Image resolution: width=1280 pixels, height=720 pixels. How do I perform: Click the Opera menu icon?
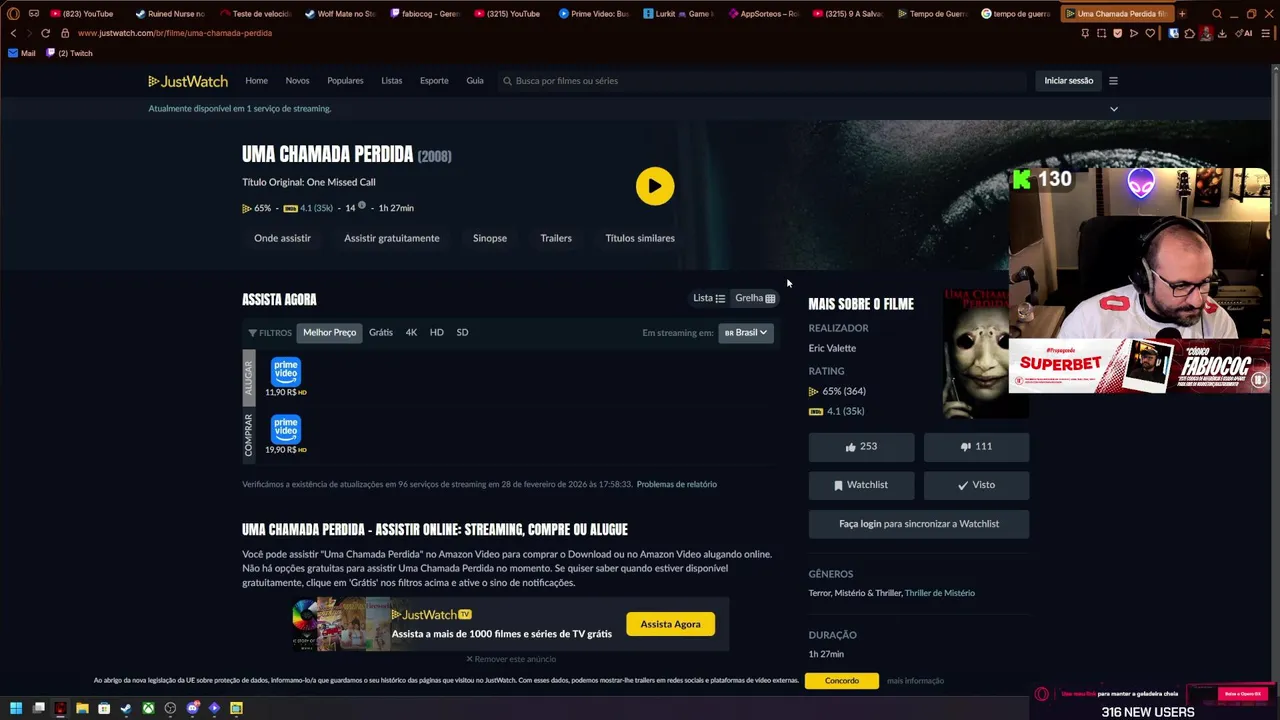pos(13,14)
